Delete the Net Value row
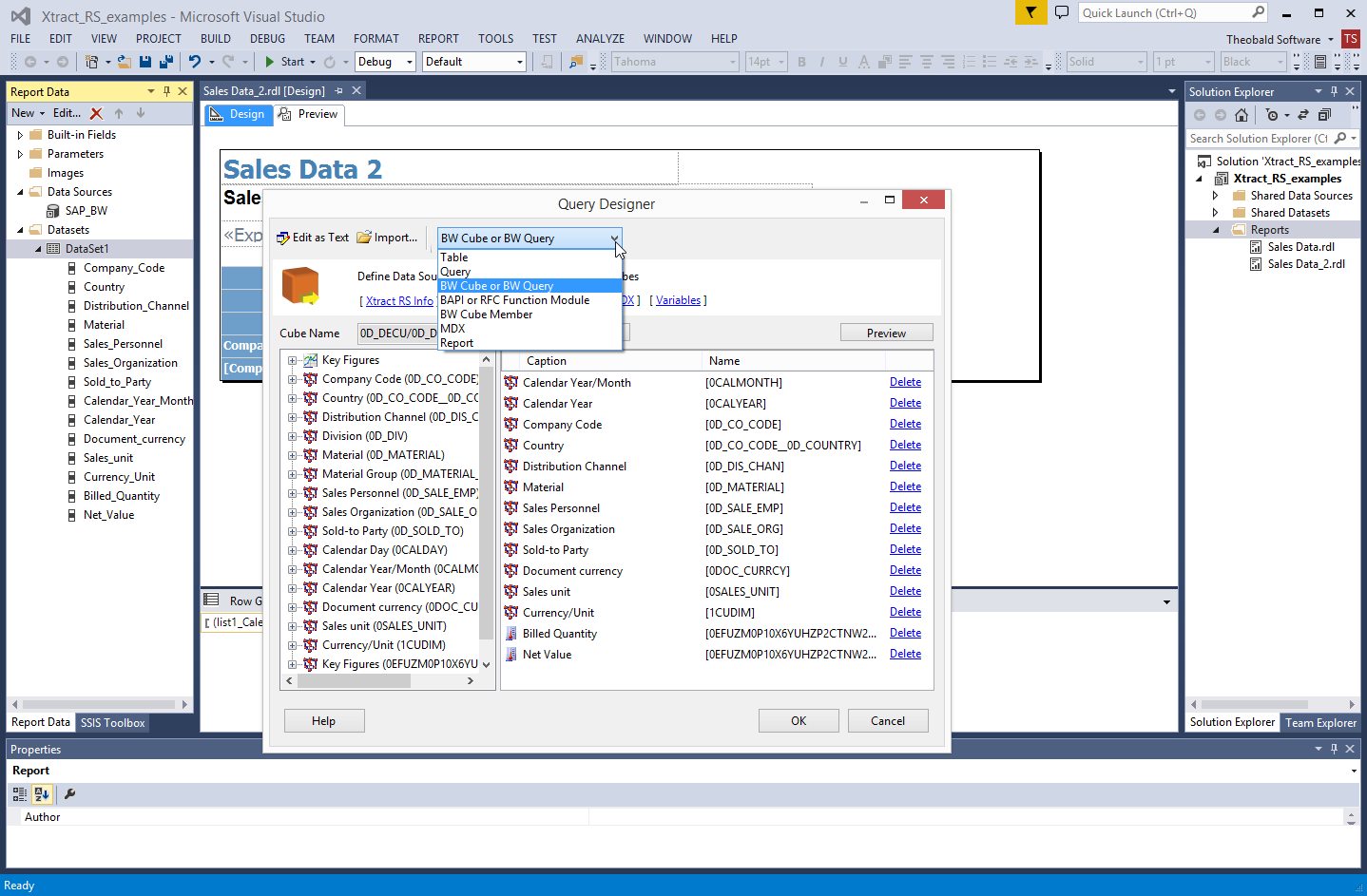1367x896 pixels. tap(905, 654)
